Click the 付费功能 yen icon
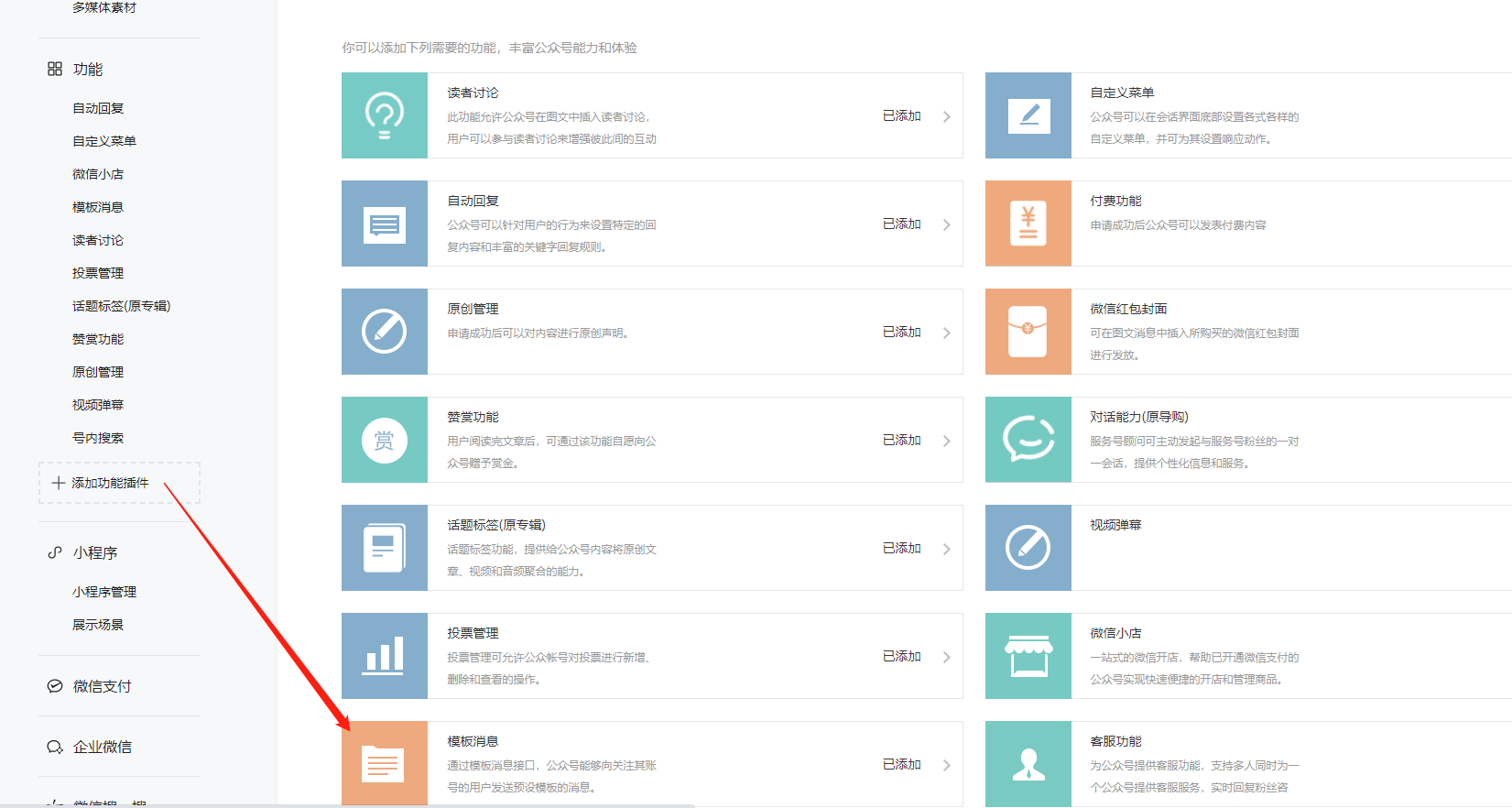 coord(1028,224)
